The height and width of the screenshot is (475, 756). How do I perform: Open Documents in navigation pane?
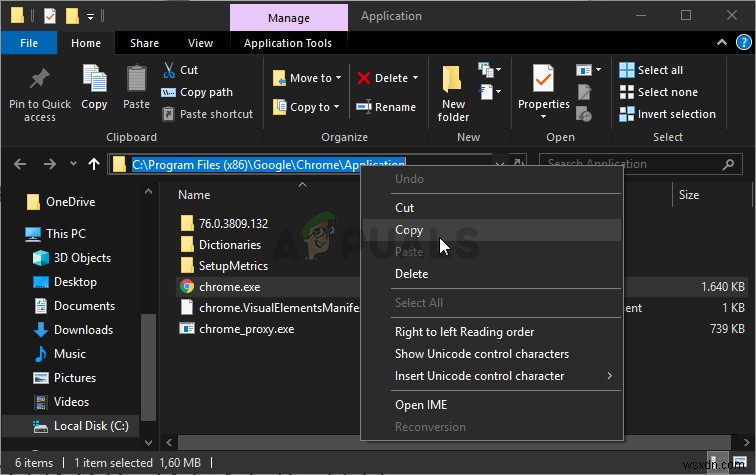(x=74, y=306)
